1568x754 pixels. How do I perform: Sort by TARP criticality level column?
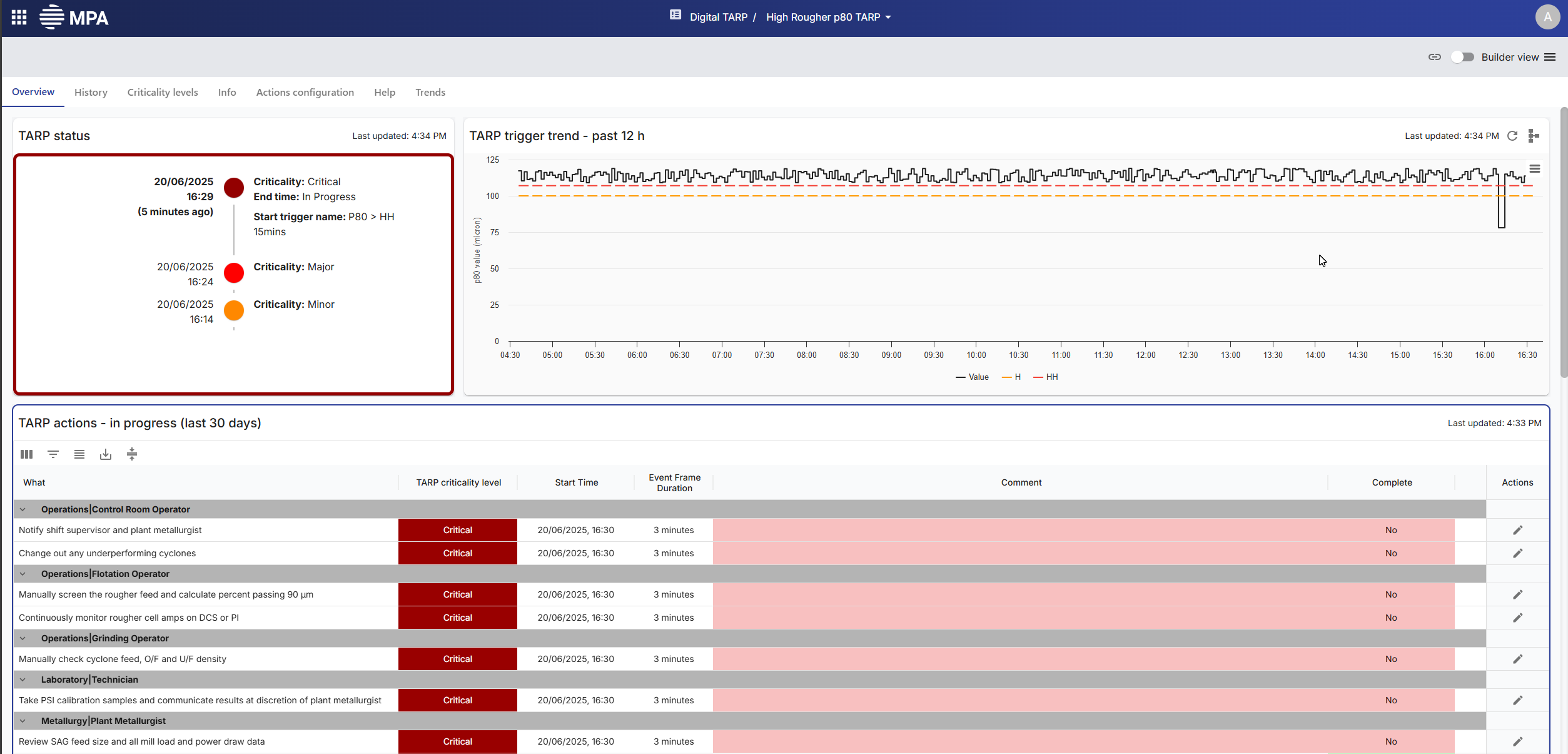point(458,482)
